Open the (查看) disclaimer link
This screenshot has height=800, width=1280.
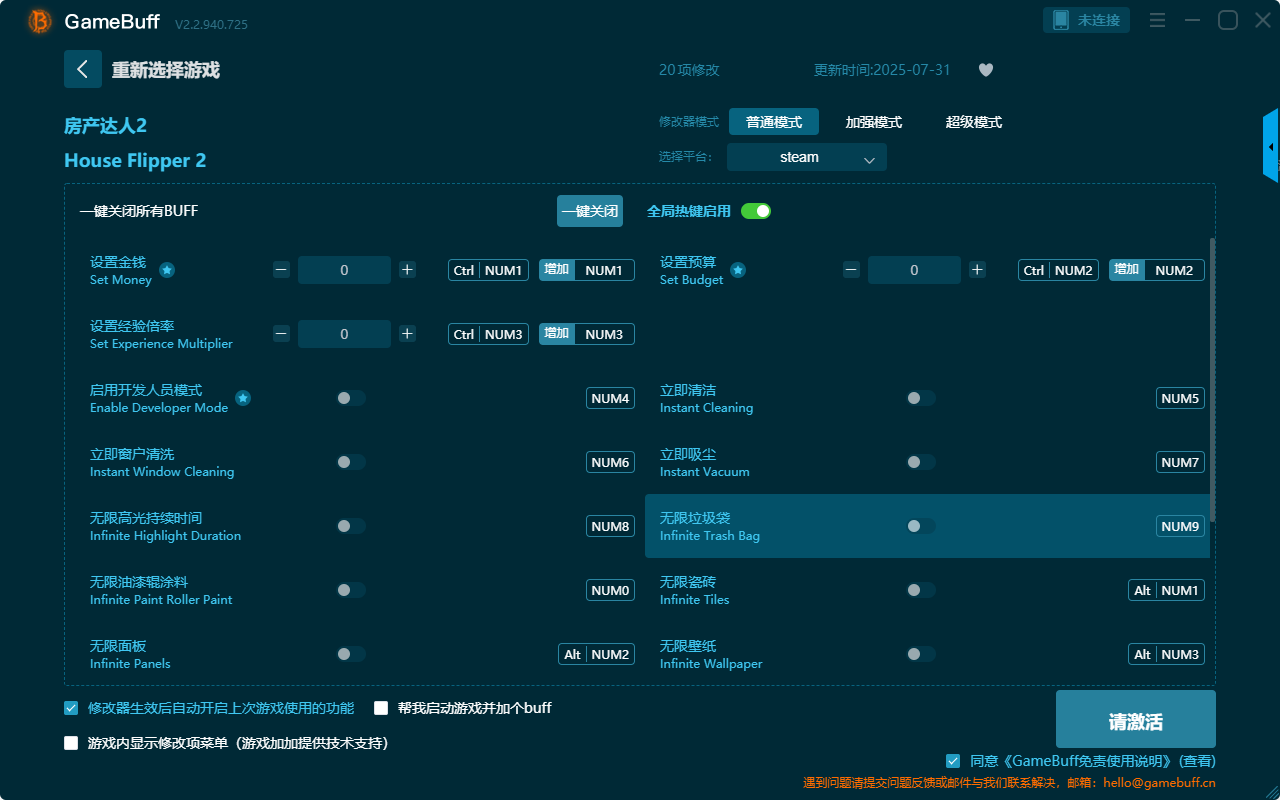(x=1196, y=761)
